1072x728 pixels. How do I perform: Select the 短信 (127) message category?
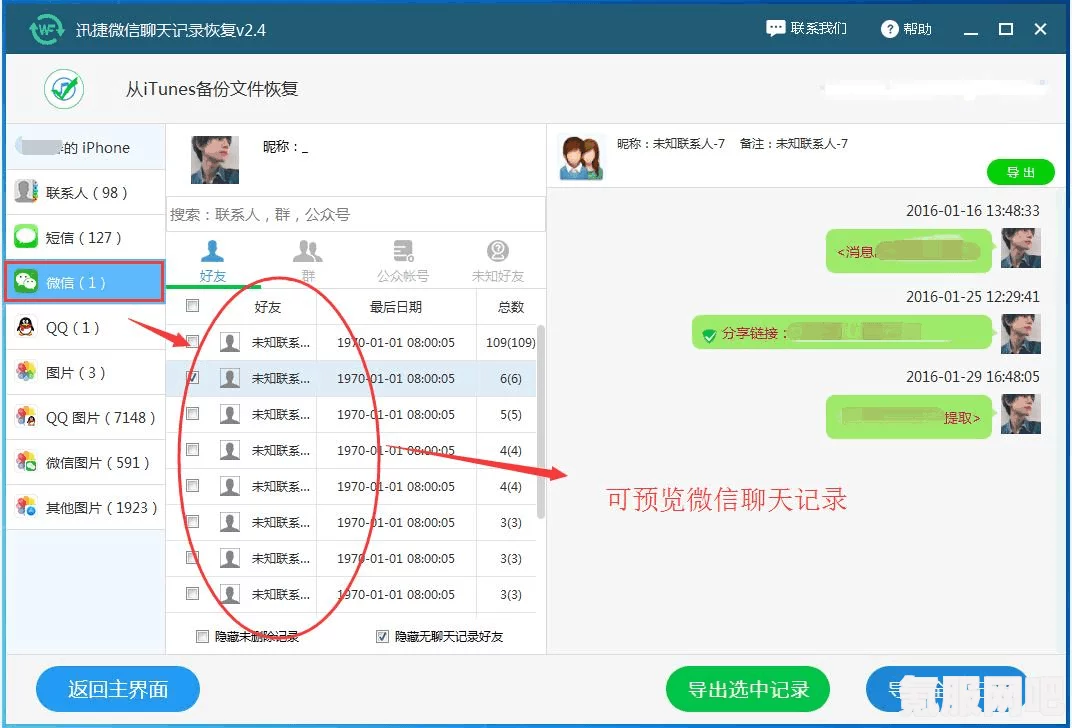point(85,237)
